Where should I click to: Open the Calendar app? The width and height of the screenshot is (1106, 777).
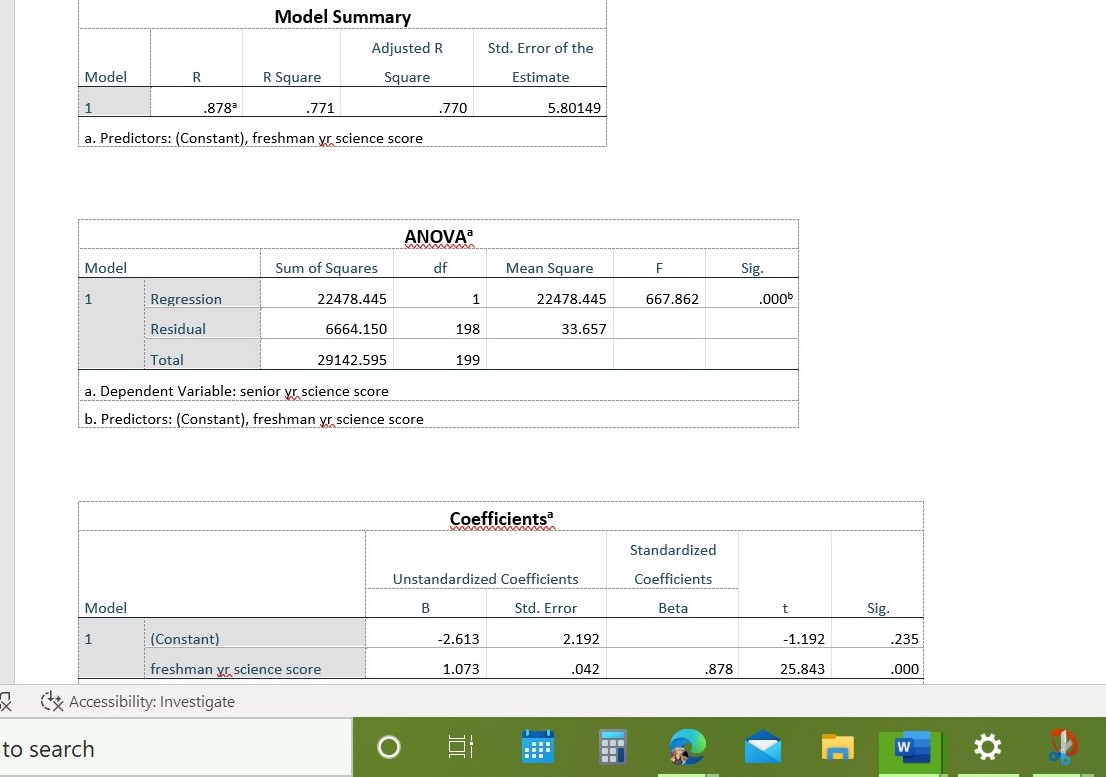537,746
